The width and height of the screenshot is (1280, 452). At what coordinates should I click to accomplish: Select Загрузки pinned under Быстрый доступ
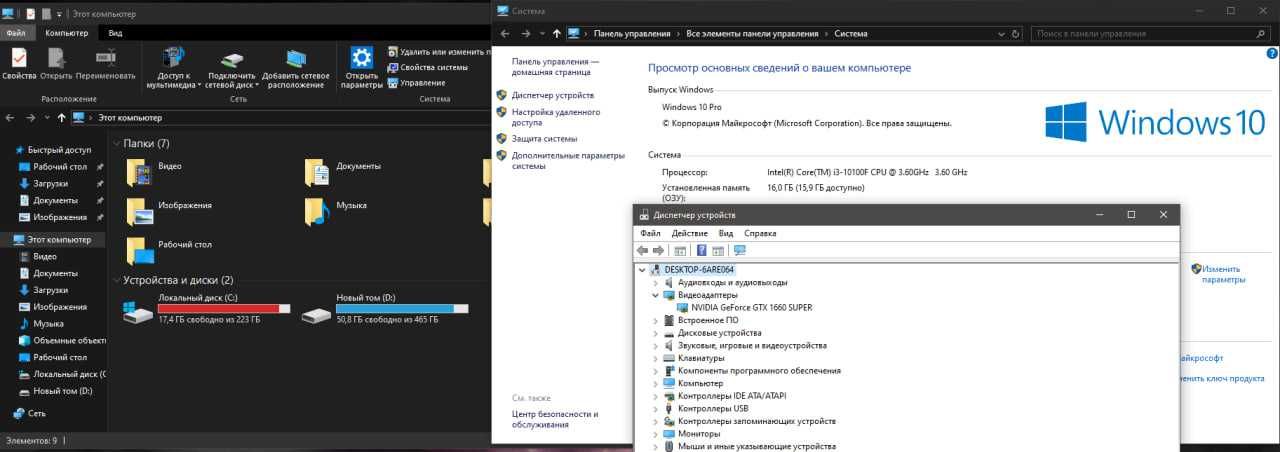[x=50, y=184]
